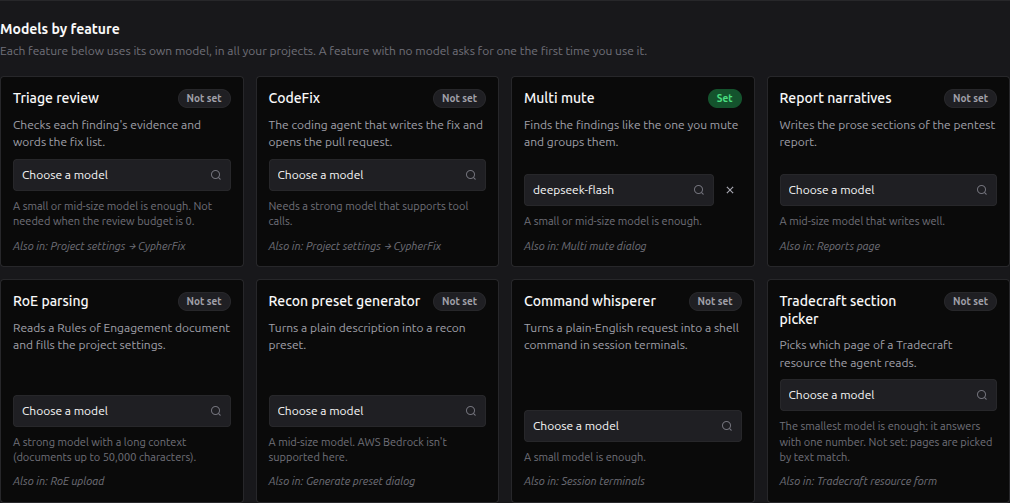Click the Tradecraft section picker card title
1010x503 pixels.
coord(837,310)
